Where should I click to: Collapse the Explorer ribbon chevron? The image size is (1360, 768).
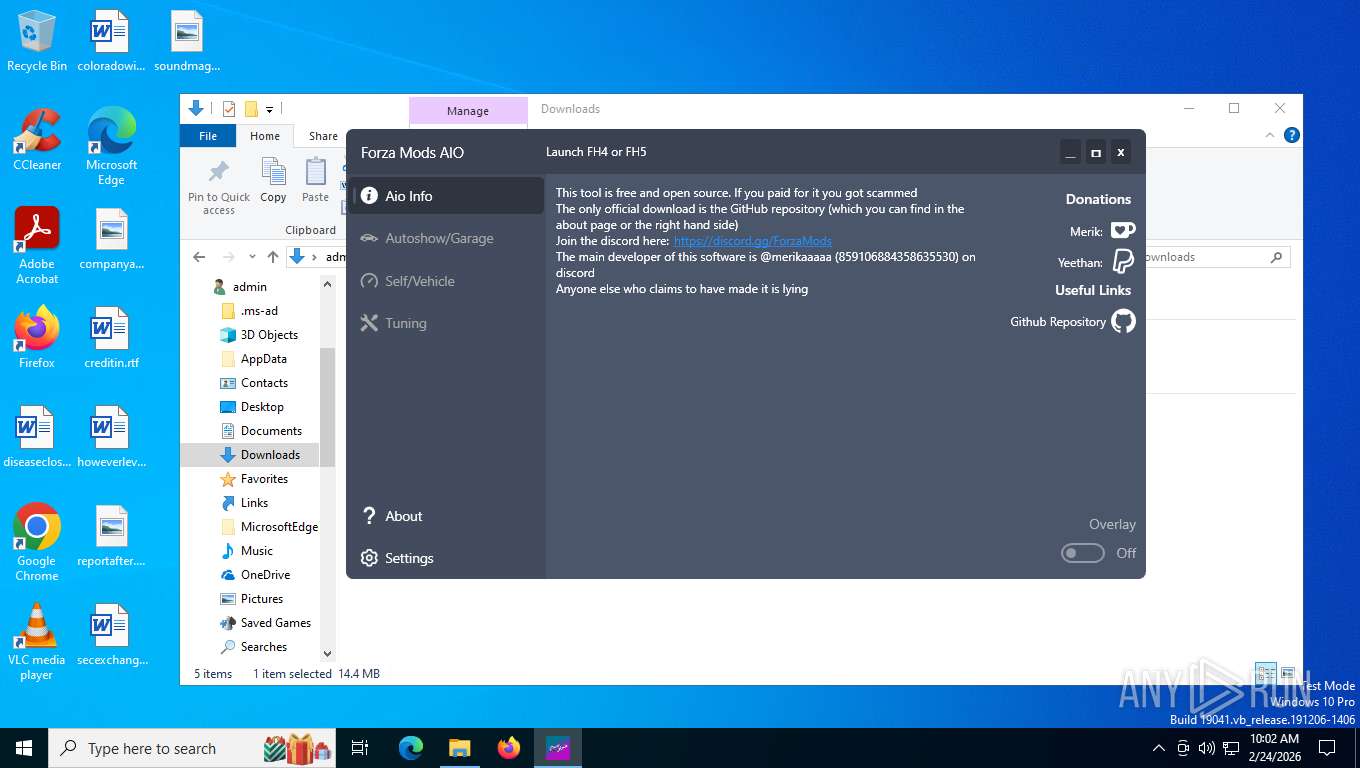[x=1270, y=135]
